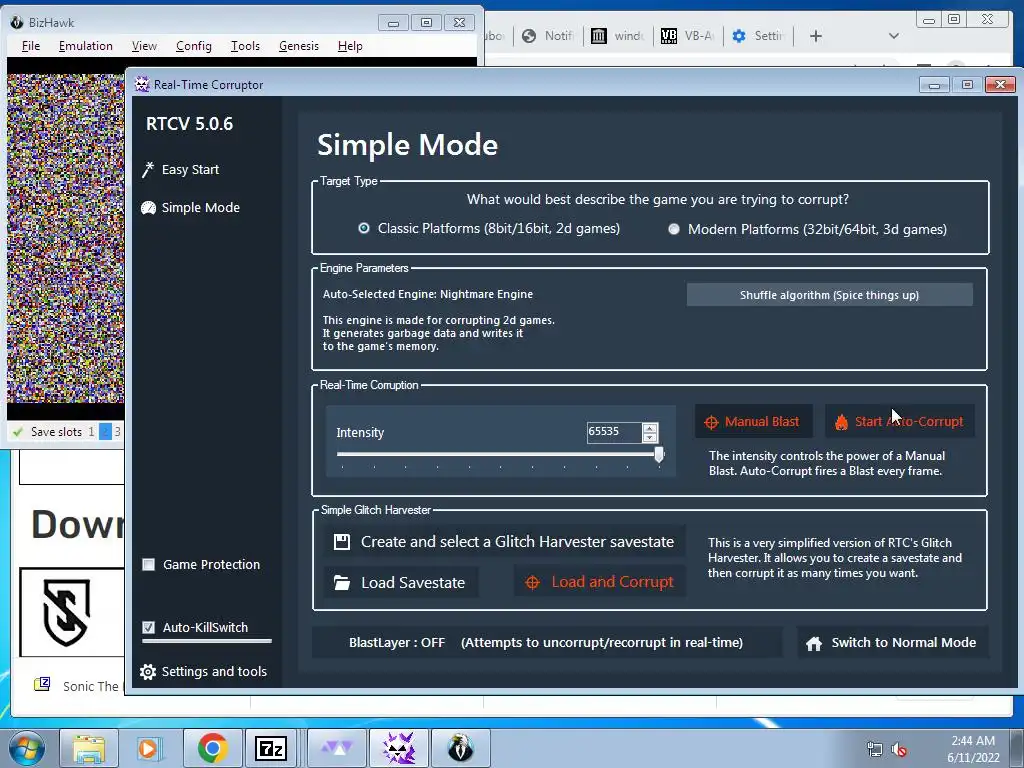Open the BizHawk View menu

click(x=144, y=46)
